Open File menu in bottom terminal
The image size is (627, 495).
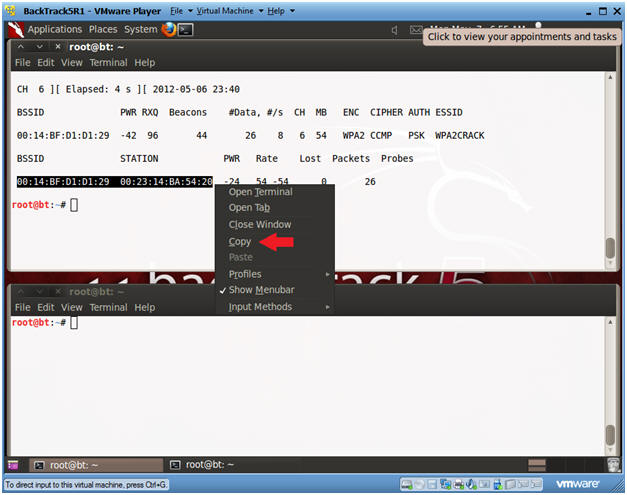(22, 307)
